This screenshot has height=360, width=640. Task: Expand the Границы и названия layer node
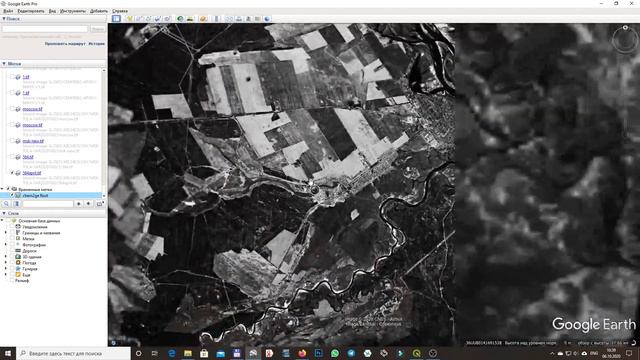6,233
